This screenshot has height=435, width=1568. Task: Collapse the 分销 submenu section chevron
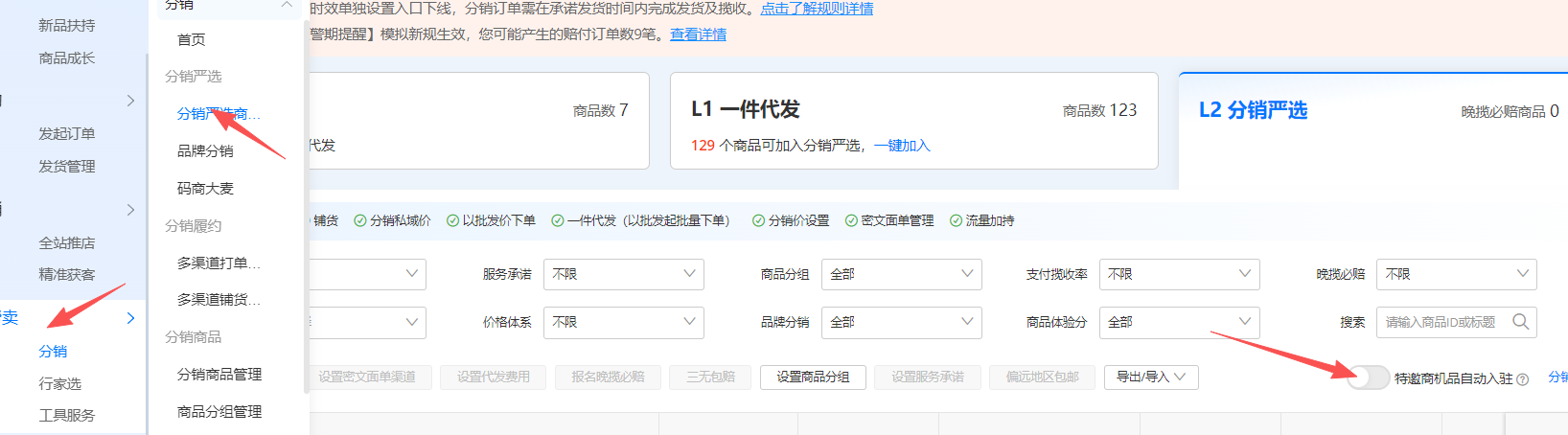click(286, 6)
